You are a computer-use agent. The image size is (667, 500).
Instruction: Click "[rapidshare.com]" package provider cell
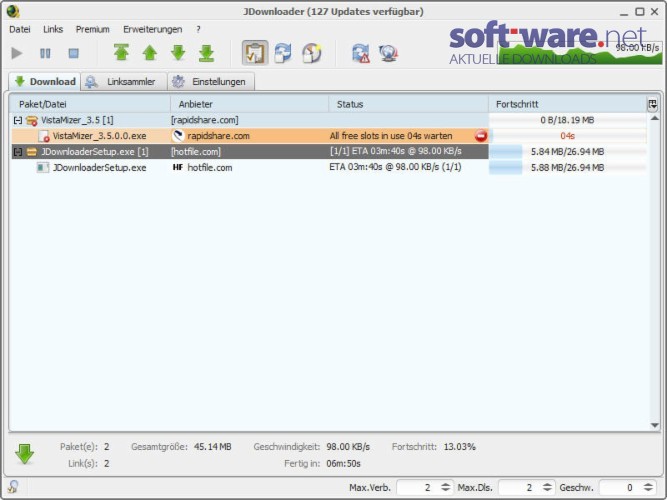pos(205,120)
